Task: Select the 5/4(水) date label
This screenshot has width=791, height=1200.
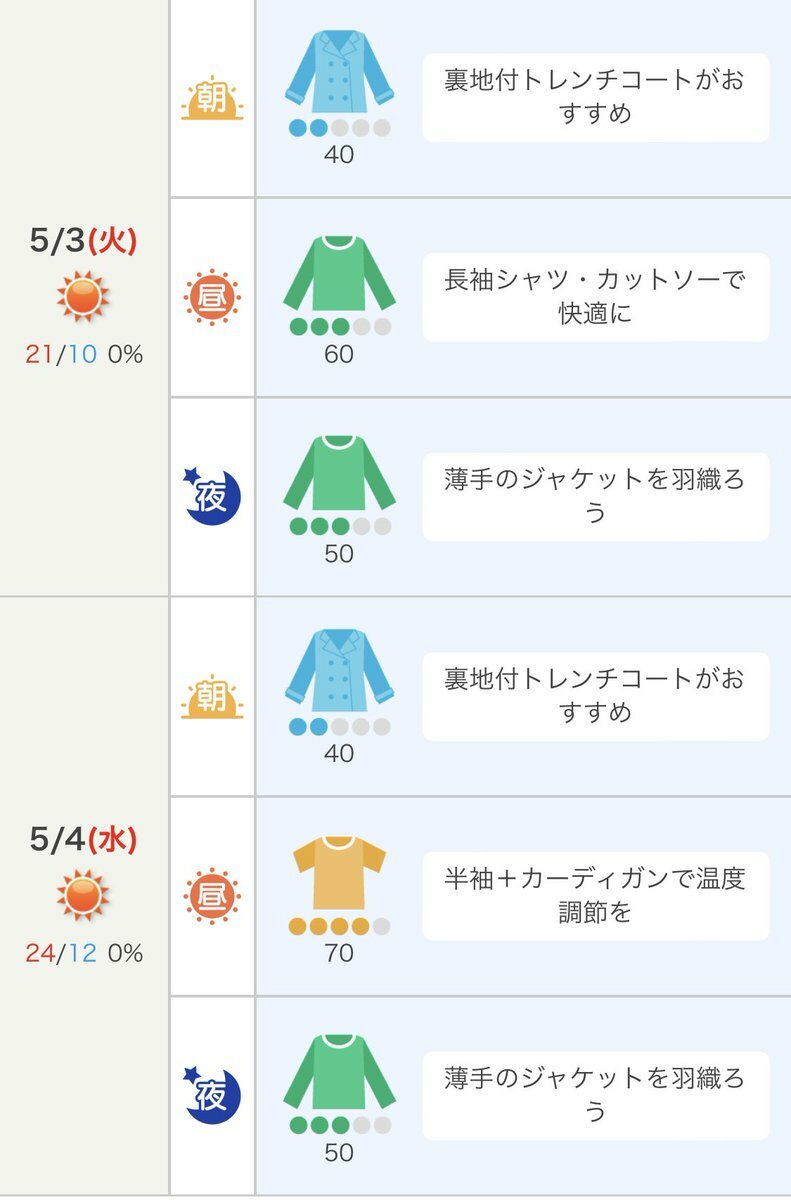Action: [x=83, y=840]
